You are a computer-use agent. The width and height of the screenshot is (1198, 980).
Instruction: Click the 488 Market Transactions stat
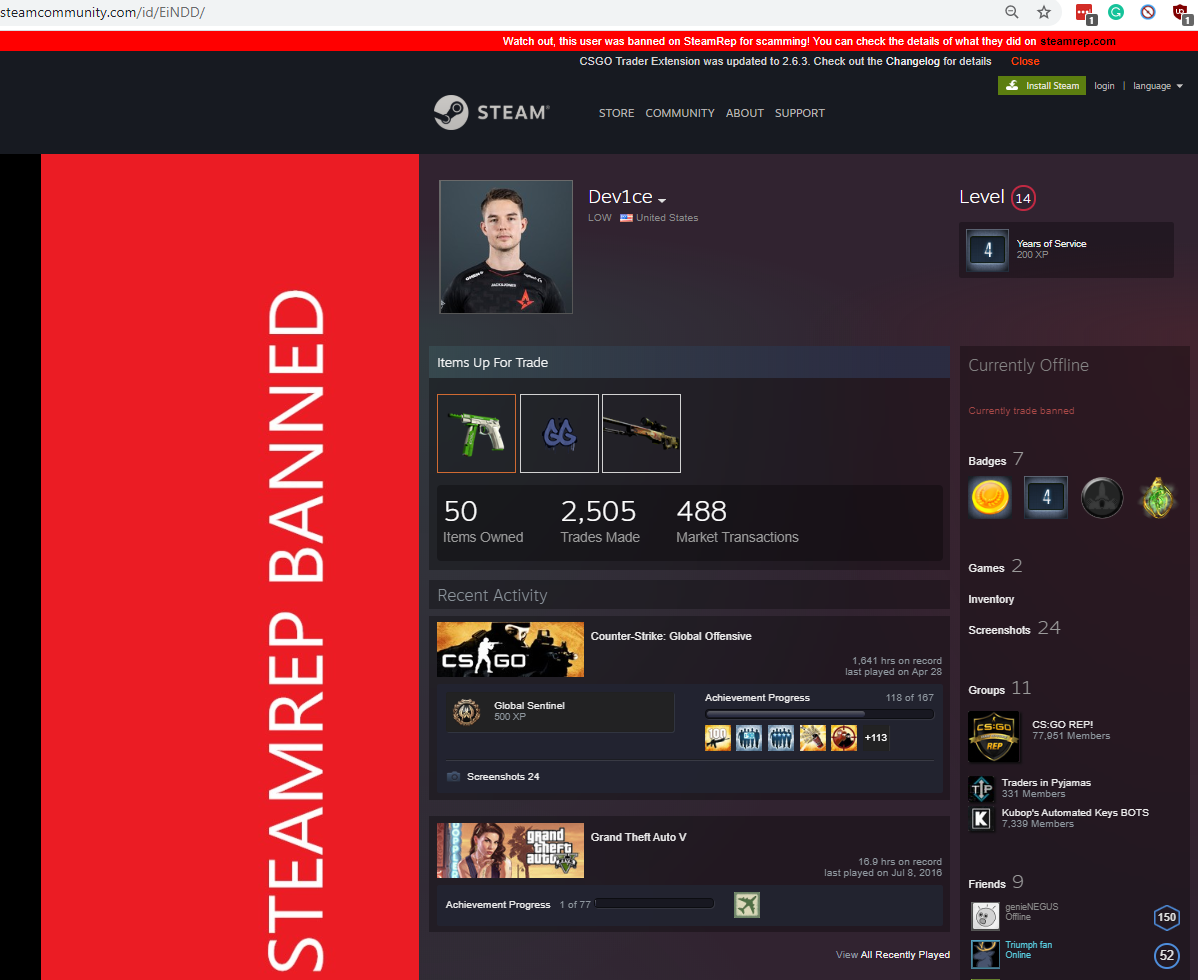tap(737, 521)
